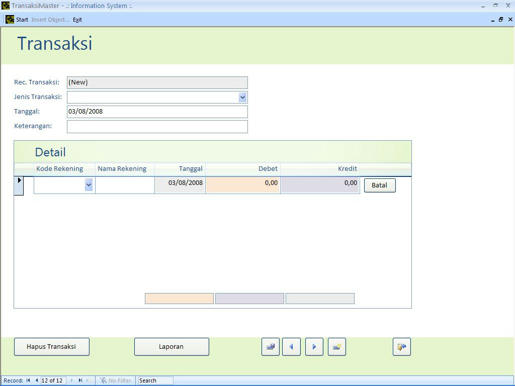The image size is (515, 386).
Task: Restore the inner form window
Action: coord(501,19)
